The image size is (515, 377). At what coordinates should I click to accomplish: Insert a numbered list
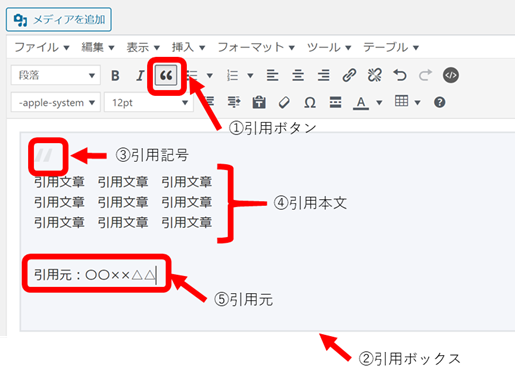pos(233,76)
